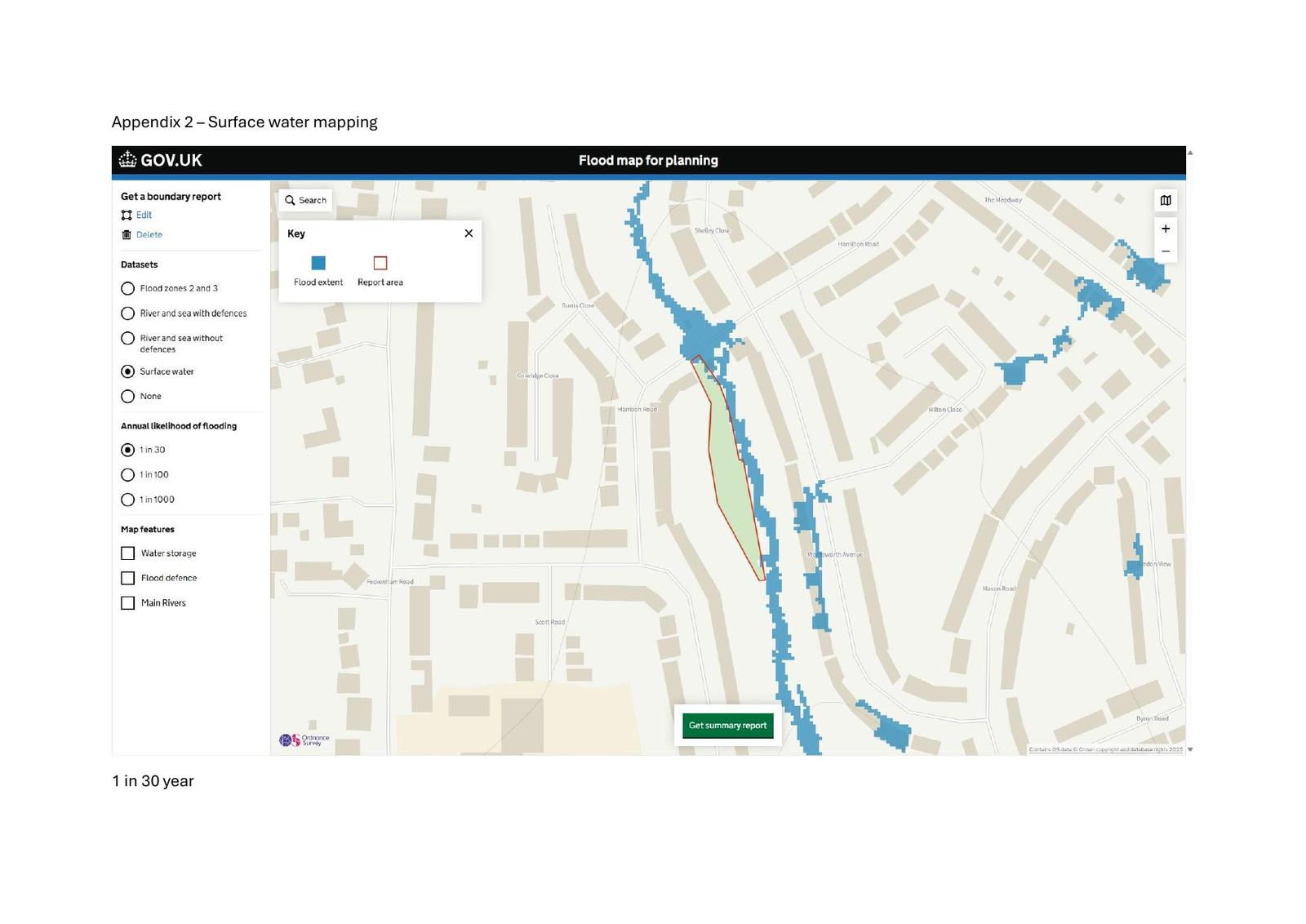Select River and sea with defences
This screenshot has width=1306, height=924.
coord(128,313)
